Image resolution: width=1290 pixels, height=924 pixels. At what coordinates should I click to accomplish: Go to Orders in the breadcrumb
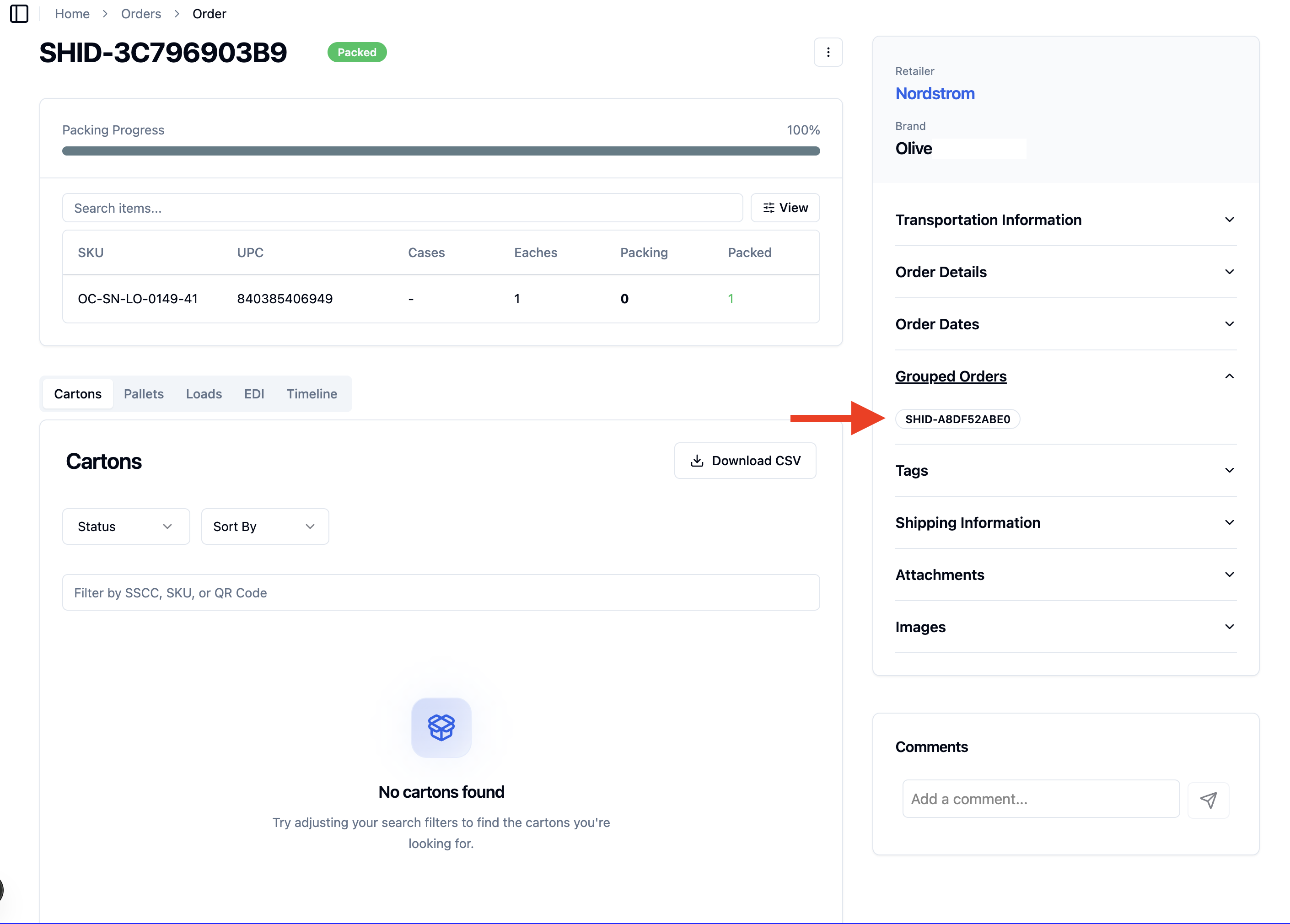tap(141, 14)
